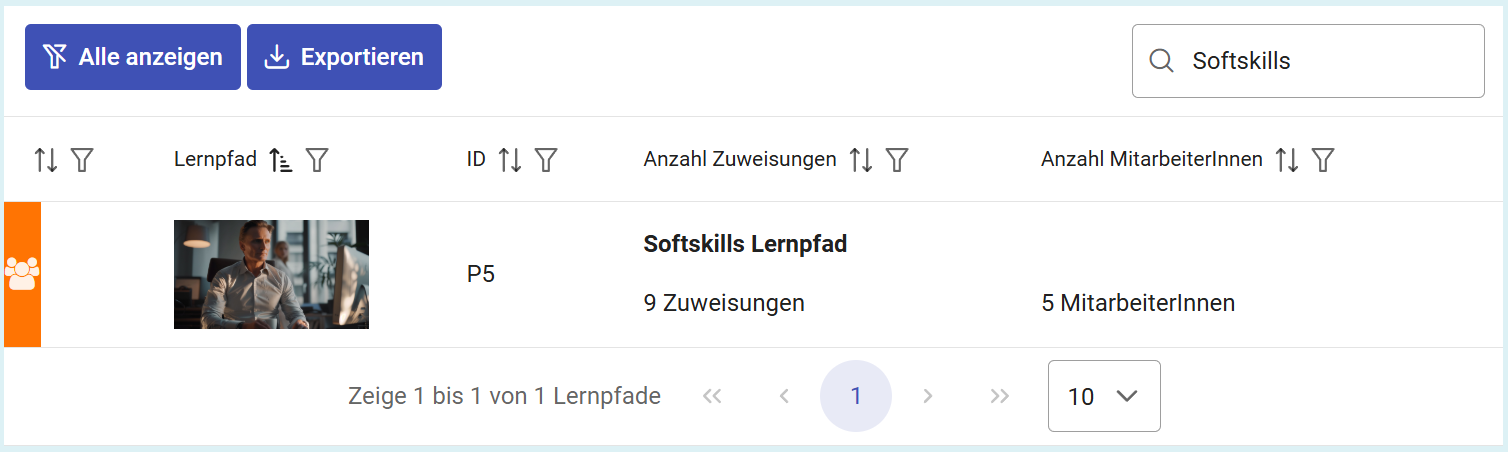The width and height of the screenshot is (1508, 452).
Task: Open the ID column filter
Action: pyautogui.click(x=546, y=159)
